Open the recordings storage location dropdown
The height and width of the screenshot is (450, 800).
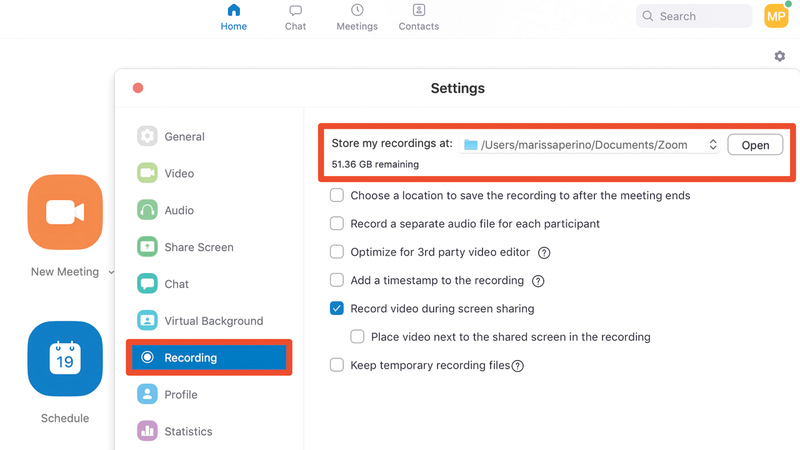590,145
